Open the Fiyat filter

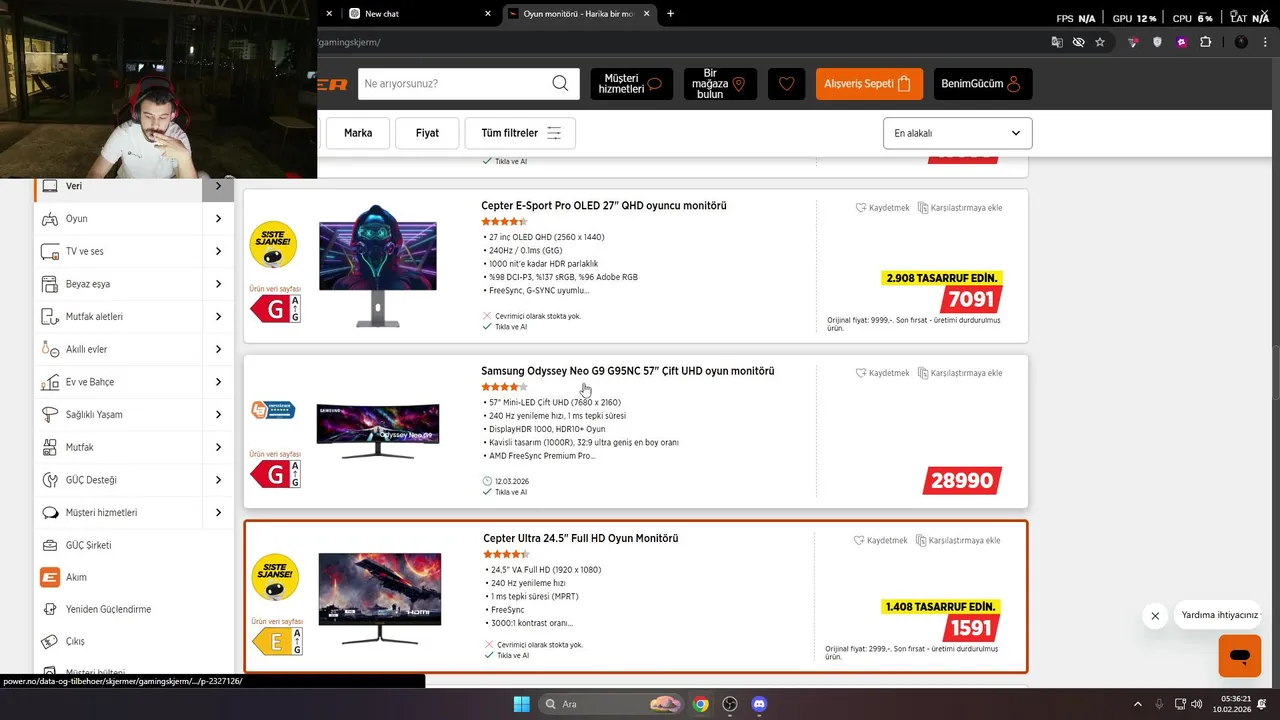coord(427,133)
